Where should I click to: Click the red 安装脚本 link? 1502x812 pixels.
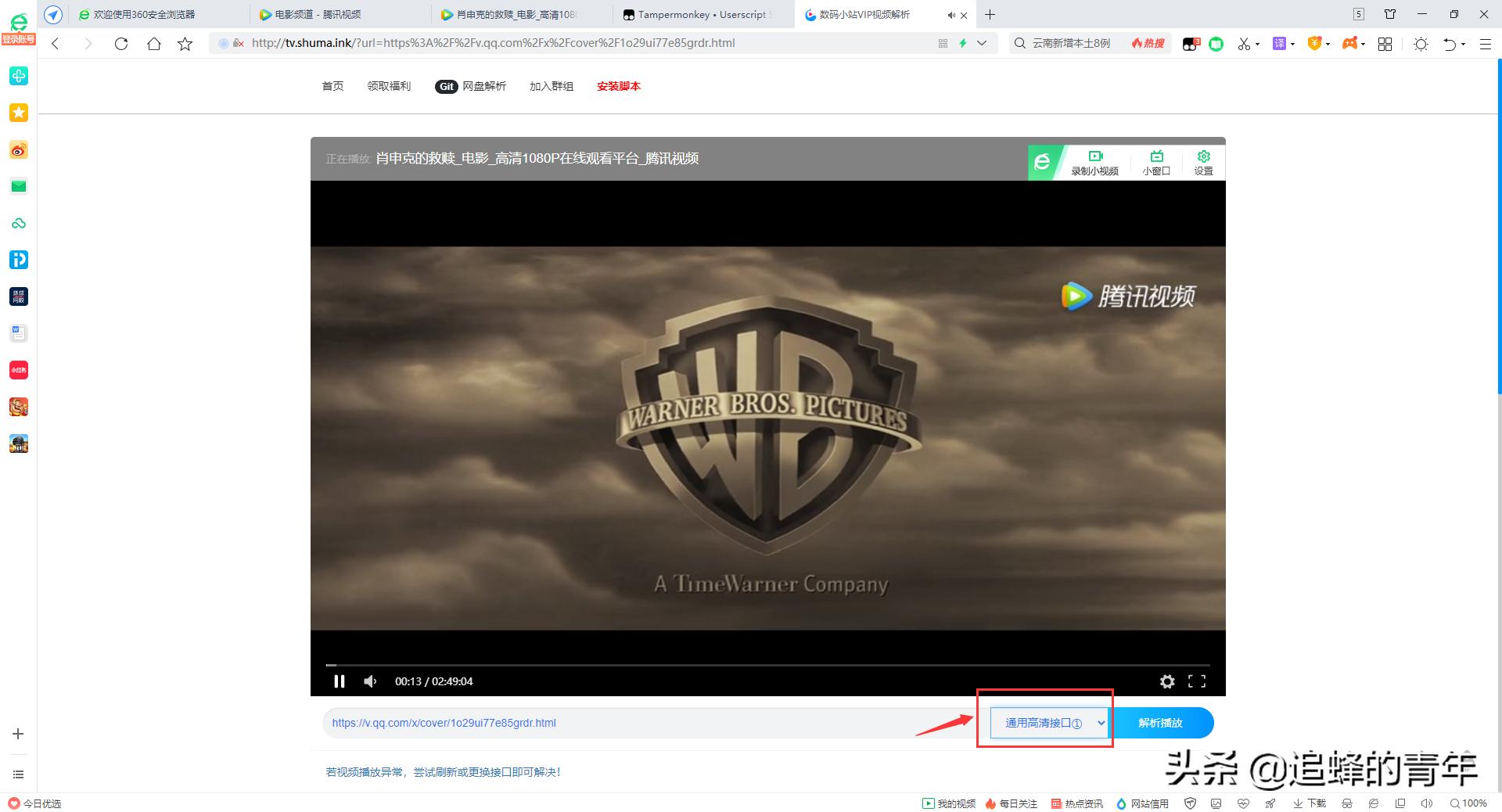pyautogui.click(x=618, y=86)
